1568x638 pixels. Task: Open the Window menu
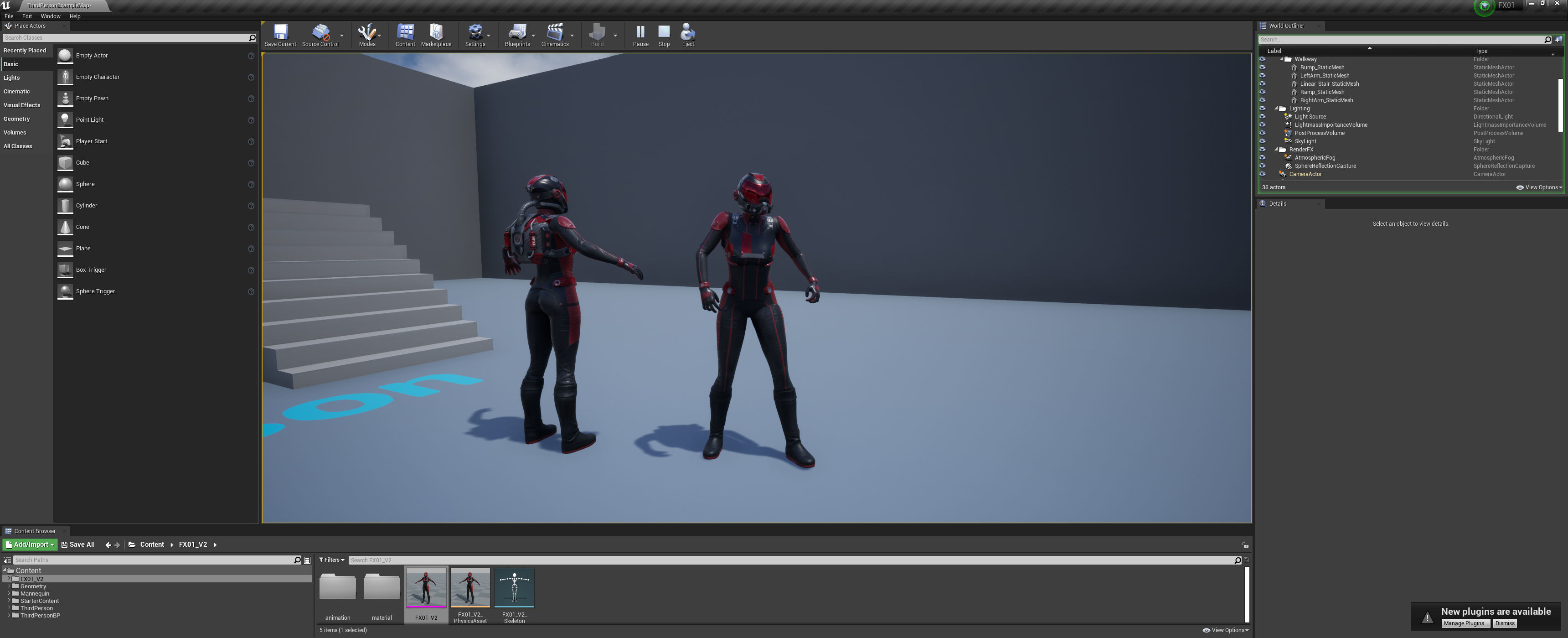tap(50, 16)
